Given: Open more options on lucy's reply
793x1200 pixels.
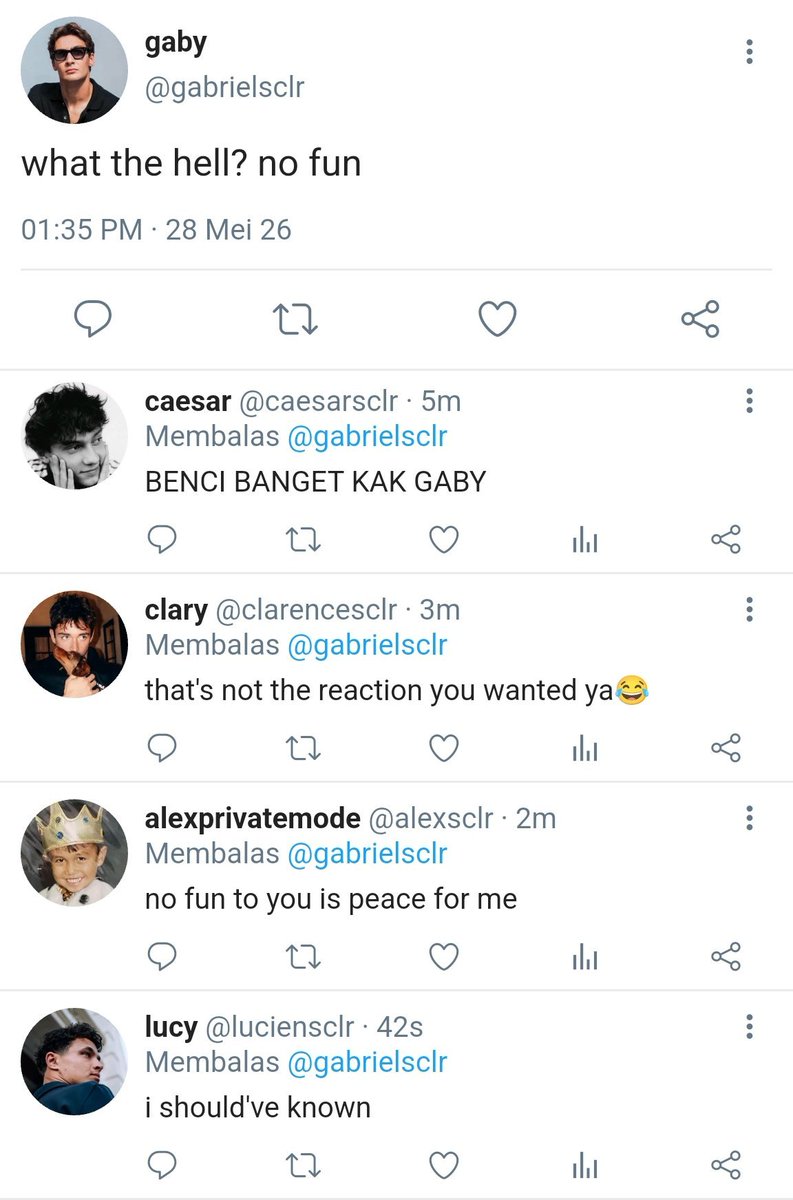Looking at the screenshot, I should [749, 1026].
